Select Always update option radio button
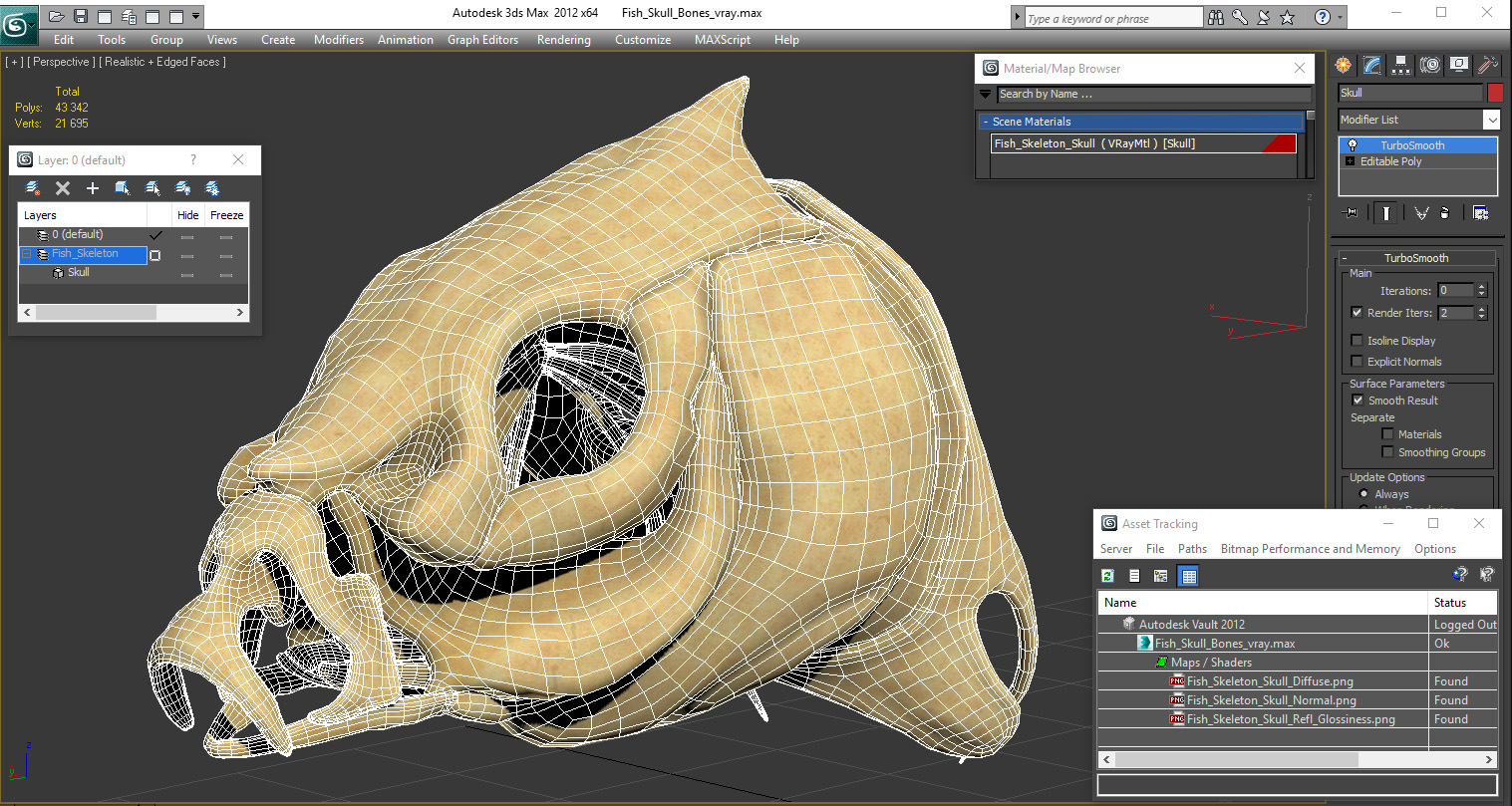This screenshot has height=806, width=1512. click(x=1363, y=493)
